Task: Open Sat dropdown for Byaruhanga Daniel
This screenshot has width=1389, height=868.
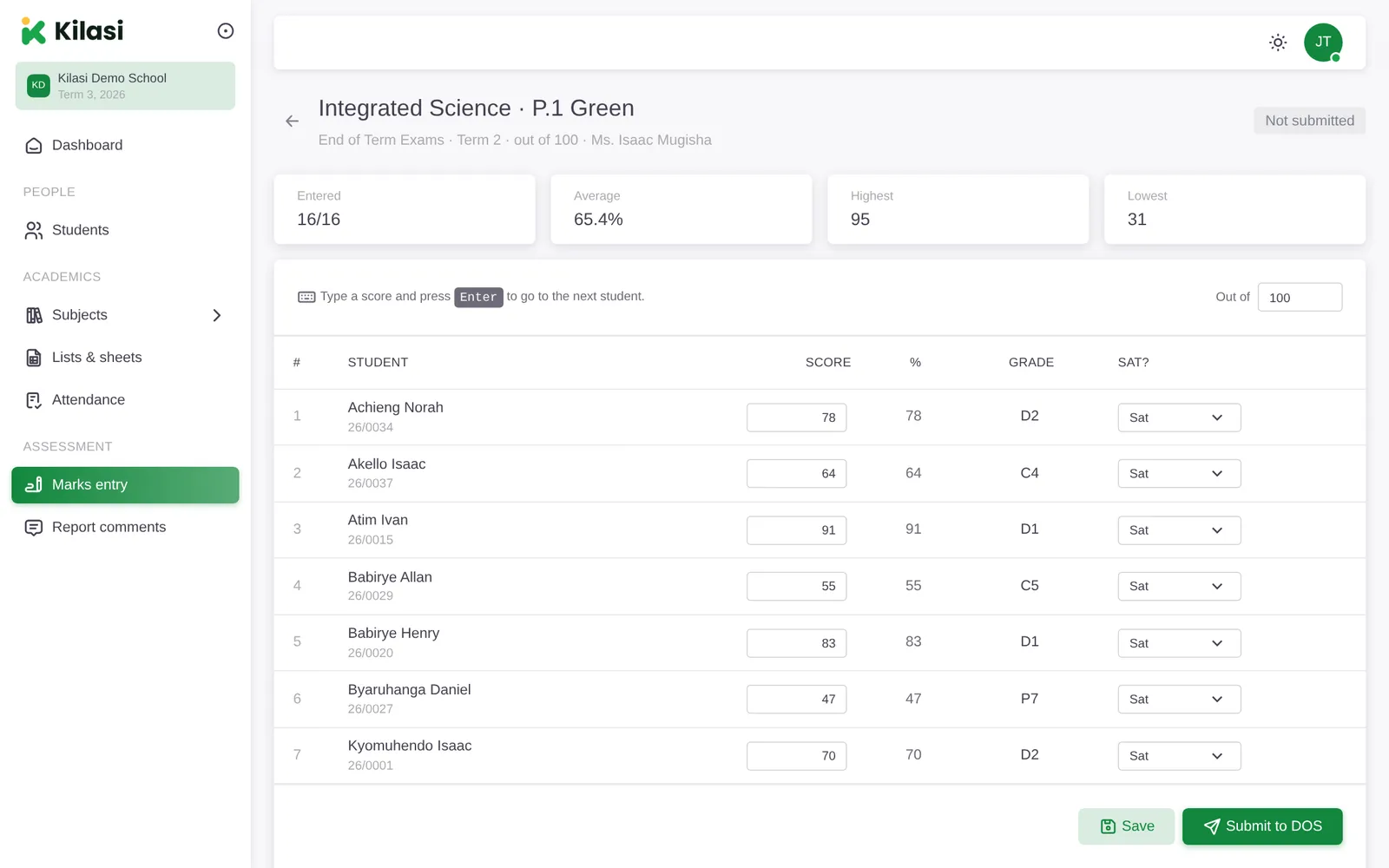Action: coord(1179,700)
